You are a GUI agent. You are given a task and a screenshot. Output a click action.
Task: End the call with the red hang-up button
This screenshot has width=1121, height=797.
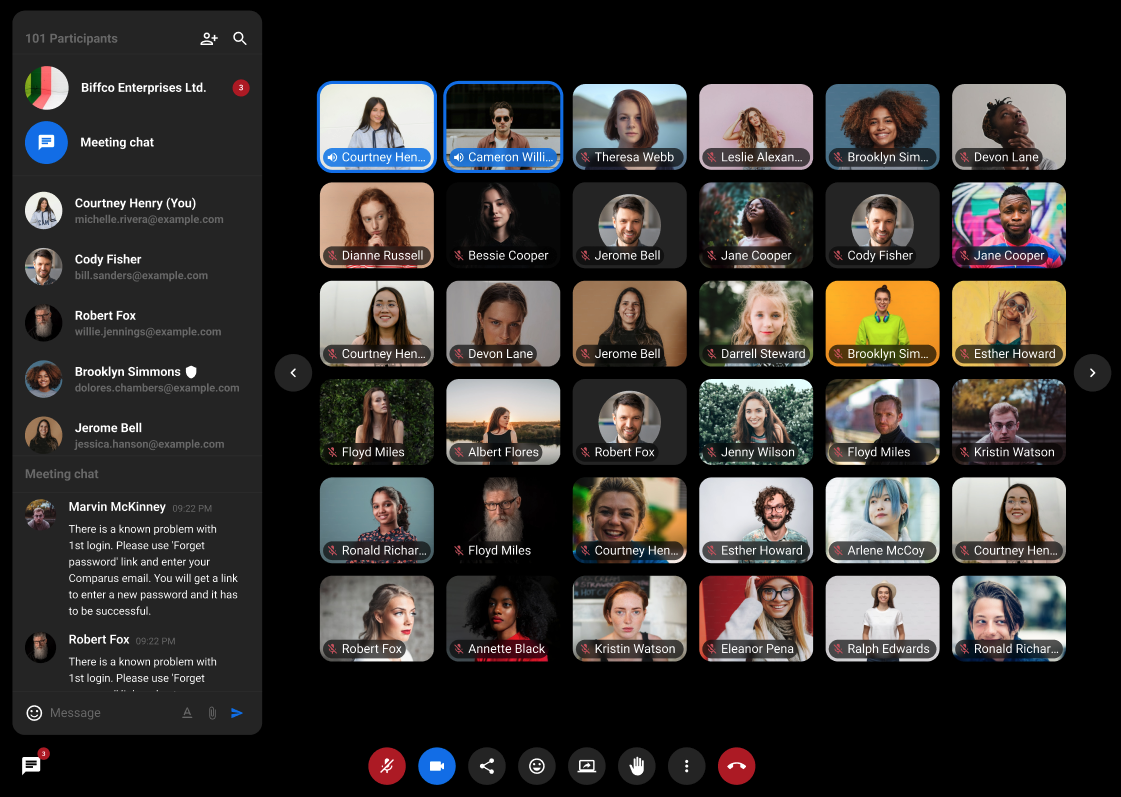coord(736,766)
